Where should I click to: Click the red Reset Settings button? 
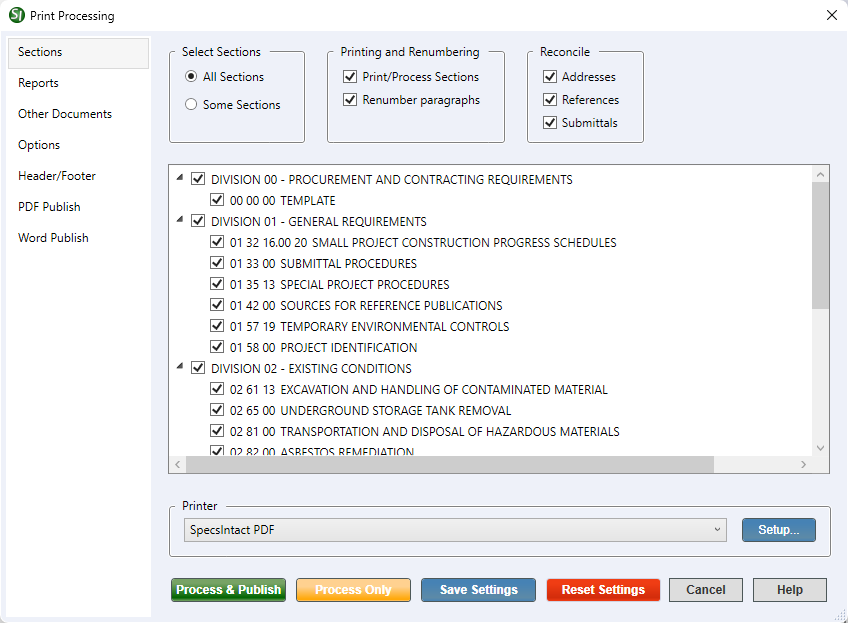pos(603,590)
